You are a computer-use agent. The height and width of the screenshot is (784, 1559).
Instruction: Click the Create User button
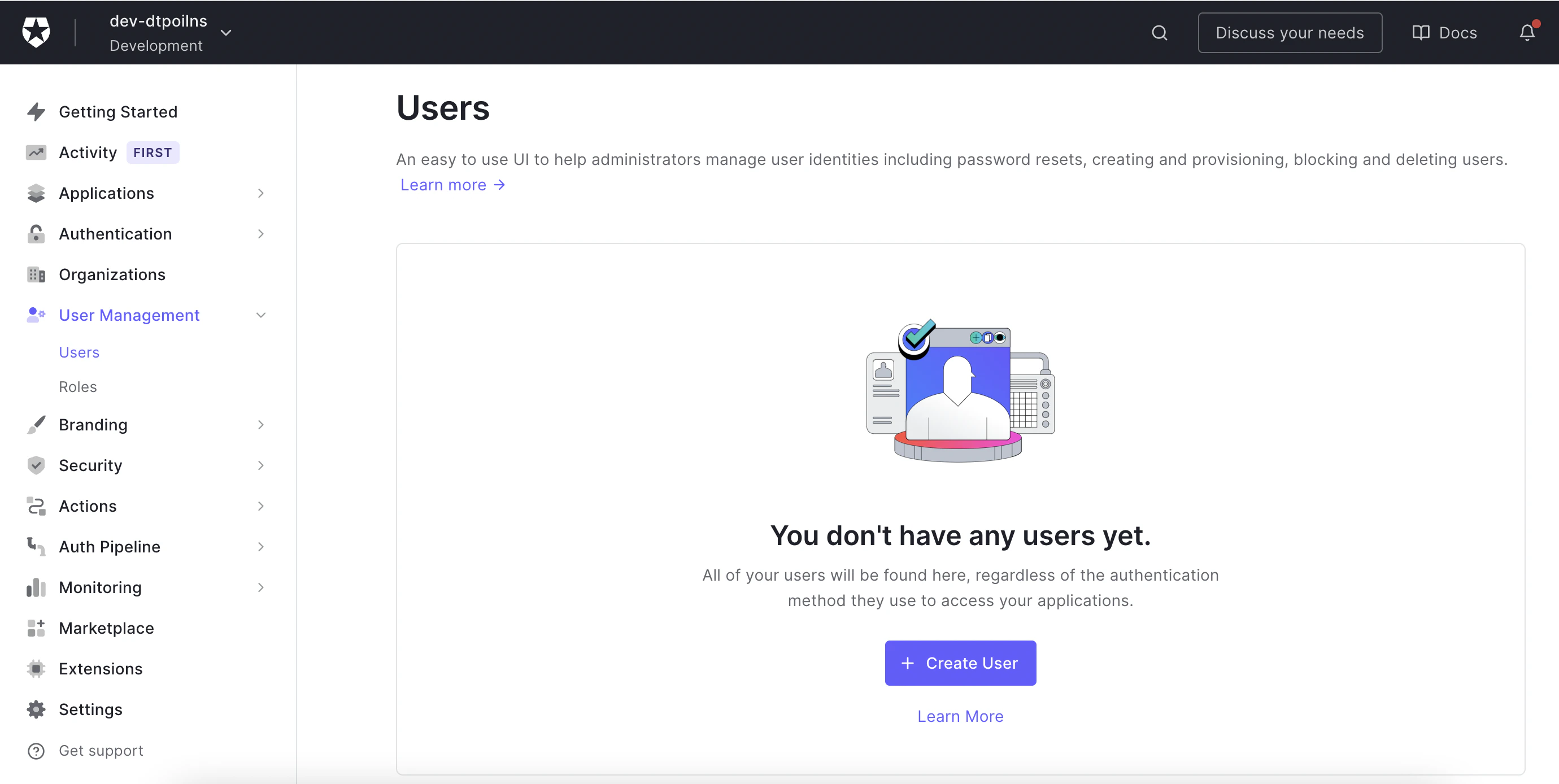pyautogui.click(x=959, y=663)
